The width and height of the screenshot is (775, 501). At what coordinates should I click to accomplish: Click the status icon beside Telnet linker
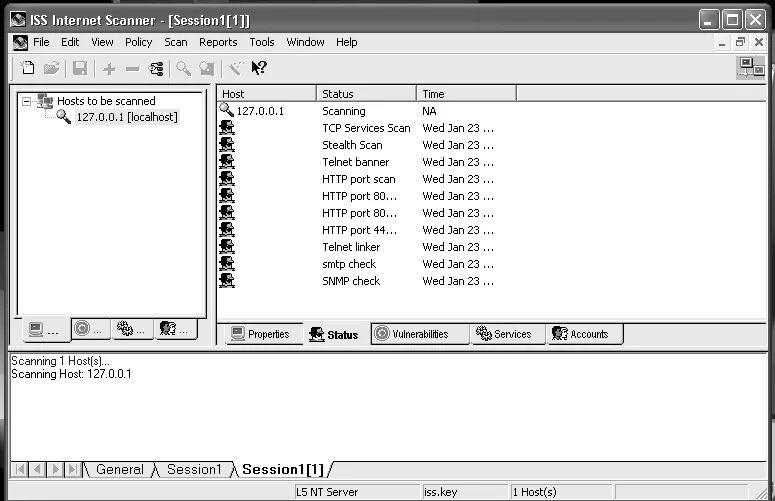point(227,247)
